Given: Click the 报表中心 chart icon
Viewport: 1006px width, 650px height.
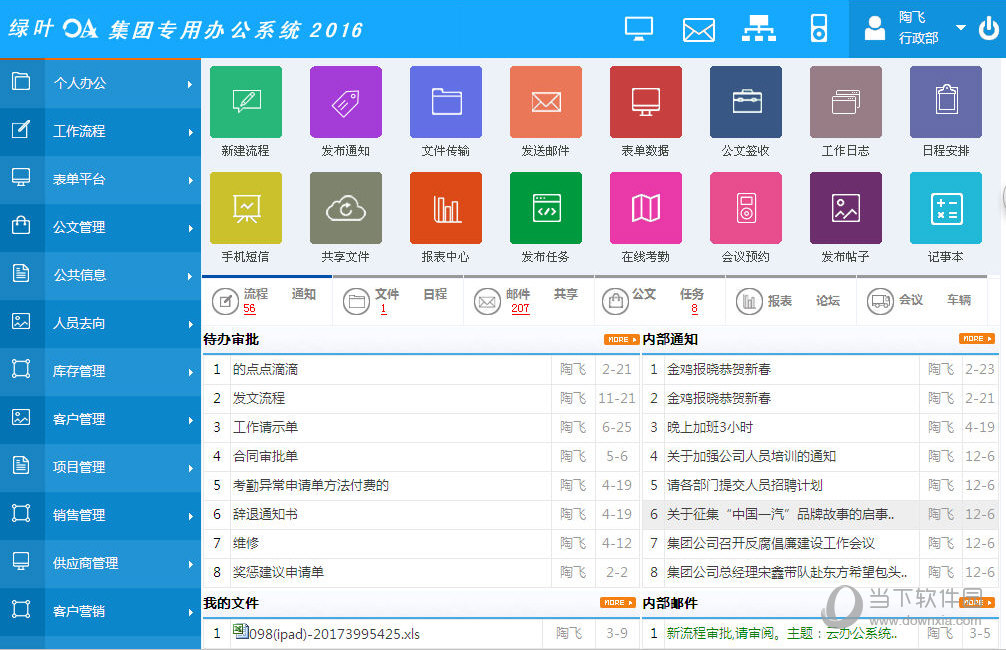Looking at the screenshot, I should pos(445,208).
